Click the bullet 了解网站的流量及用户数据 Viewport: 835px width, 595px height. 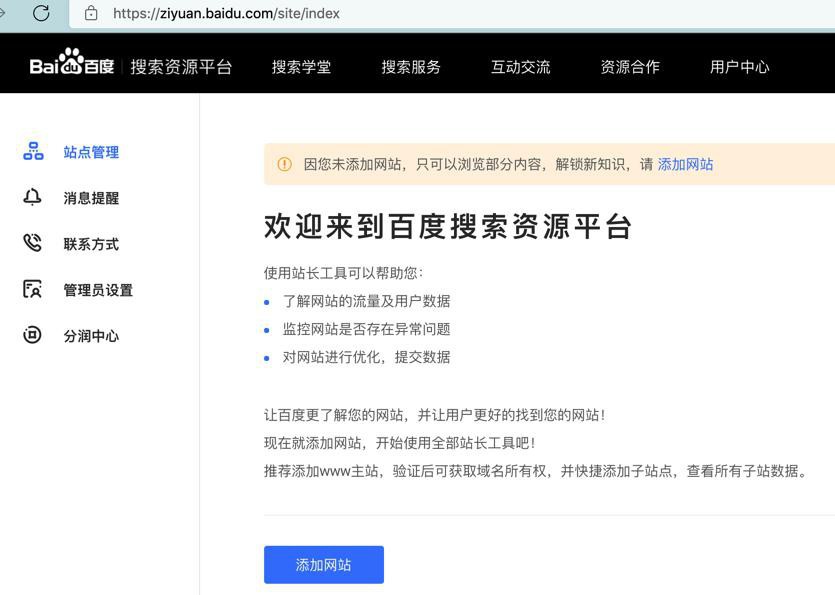click(x=366, y=301)
